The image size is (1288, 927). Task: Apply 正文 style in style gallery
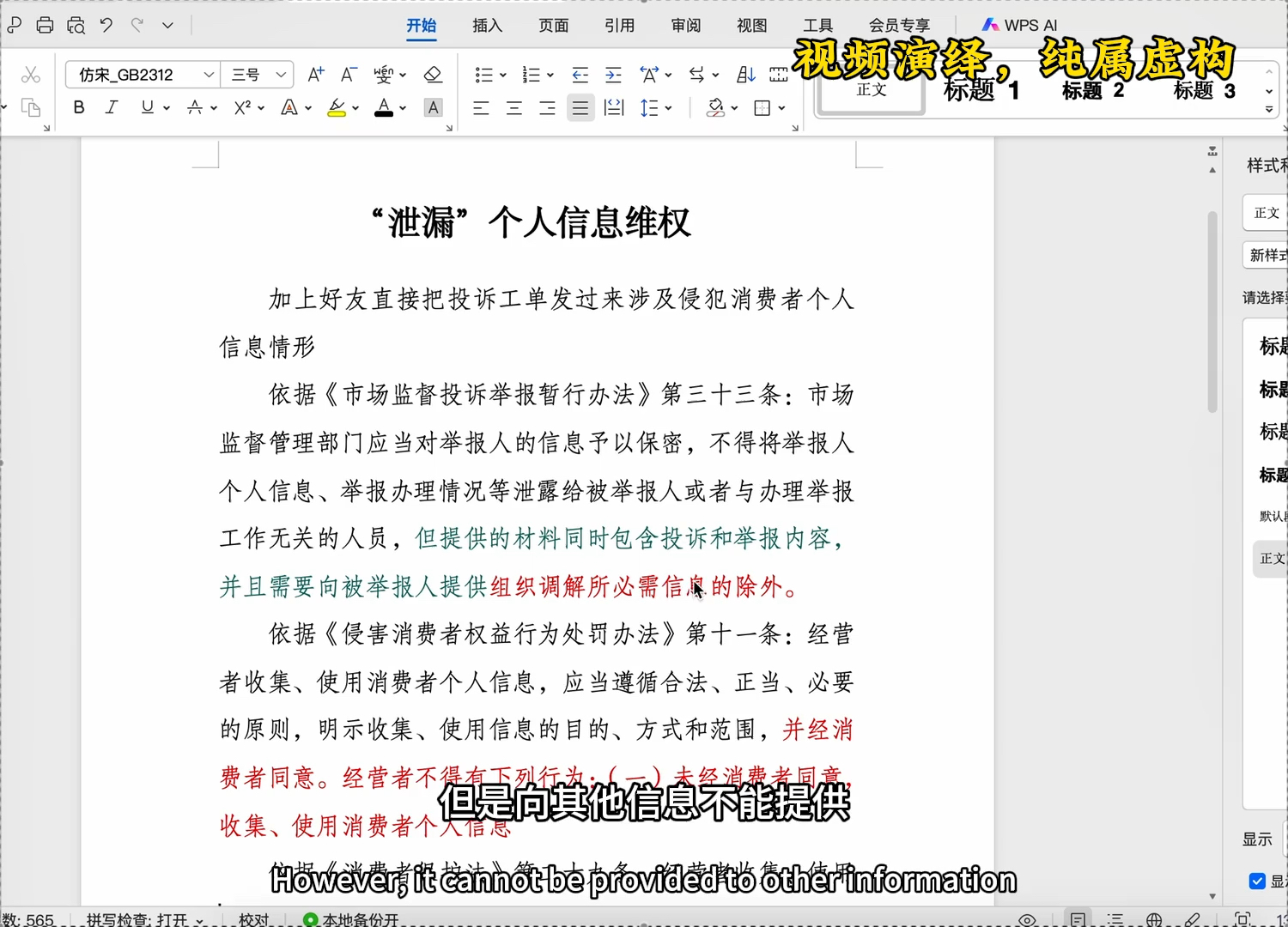[871, 91]
